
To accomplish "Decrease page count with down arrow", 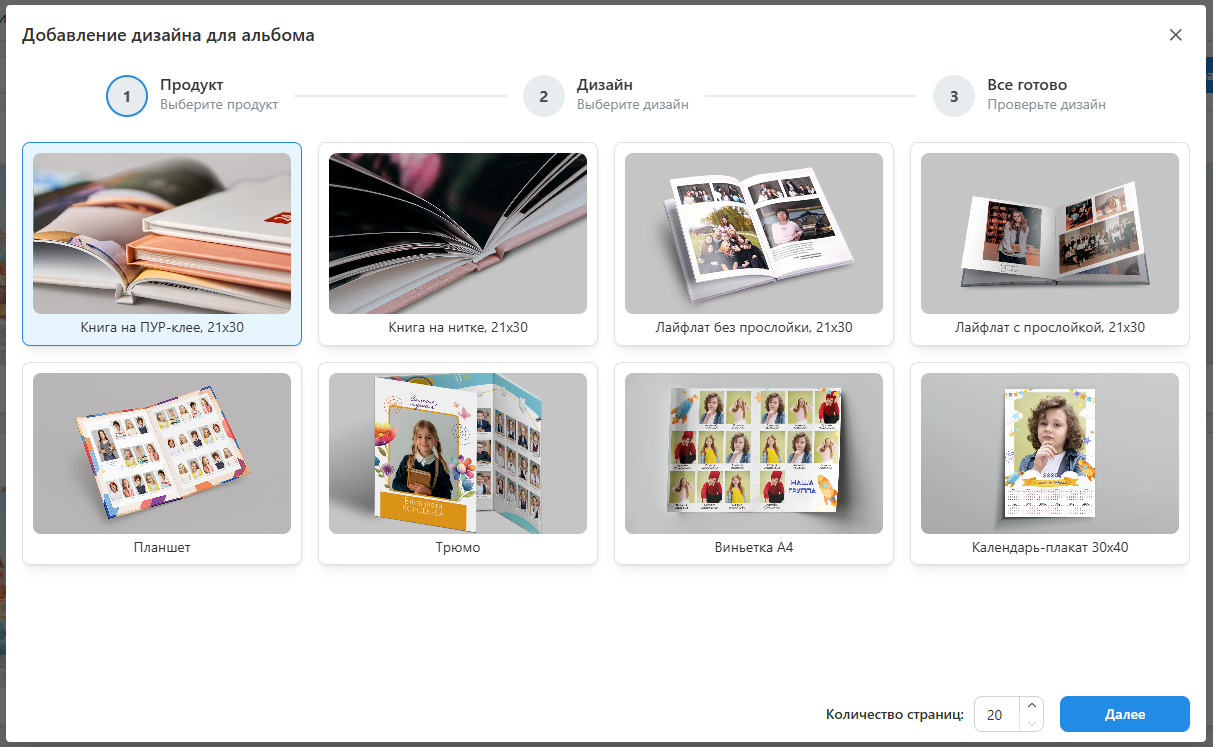I will [x=1032, y=723].
